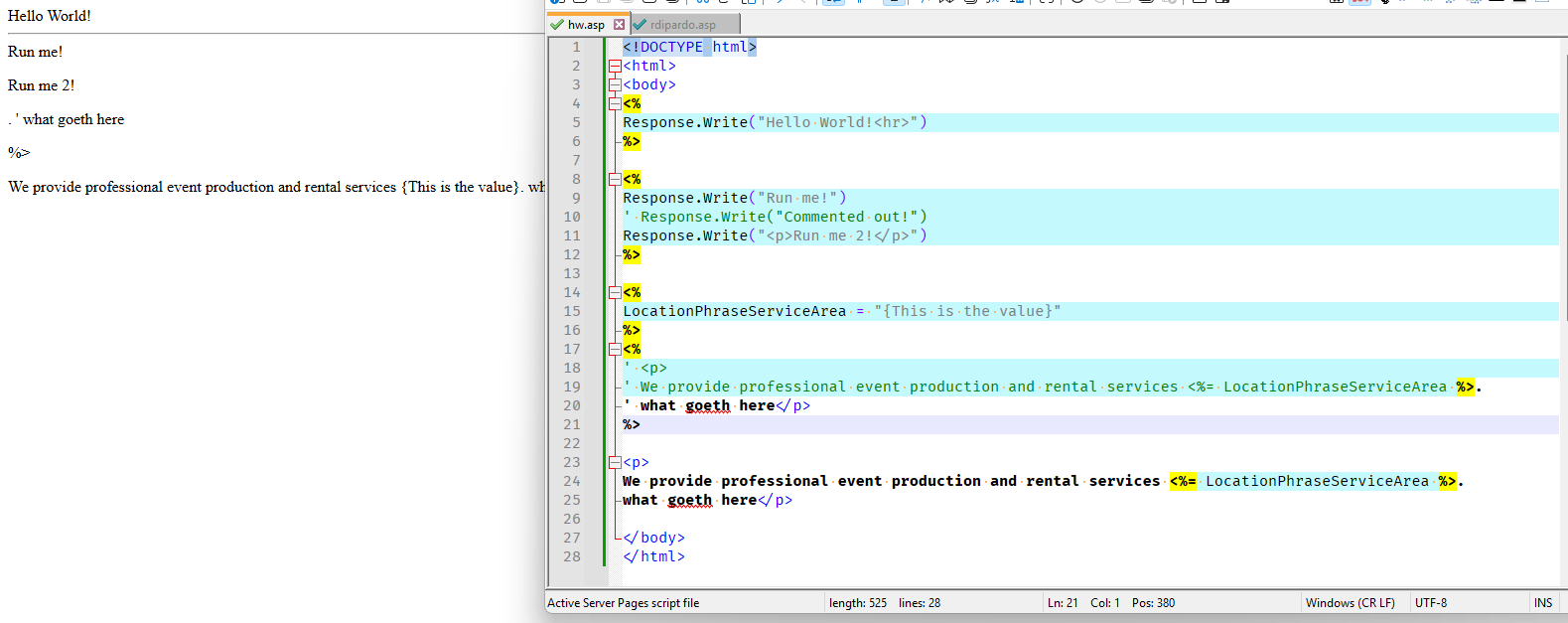The height and width of the screenshot is (623, 1568).
Task: Switch to the rdipardo.asp tab
Action: pyautogui.click(x=683, y=25)
